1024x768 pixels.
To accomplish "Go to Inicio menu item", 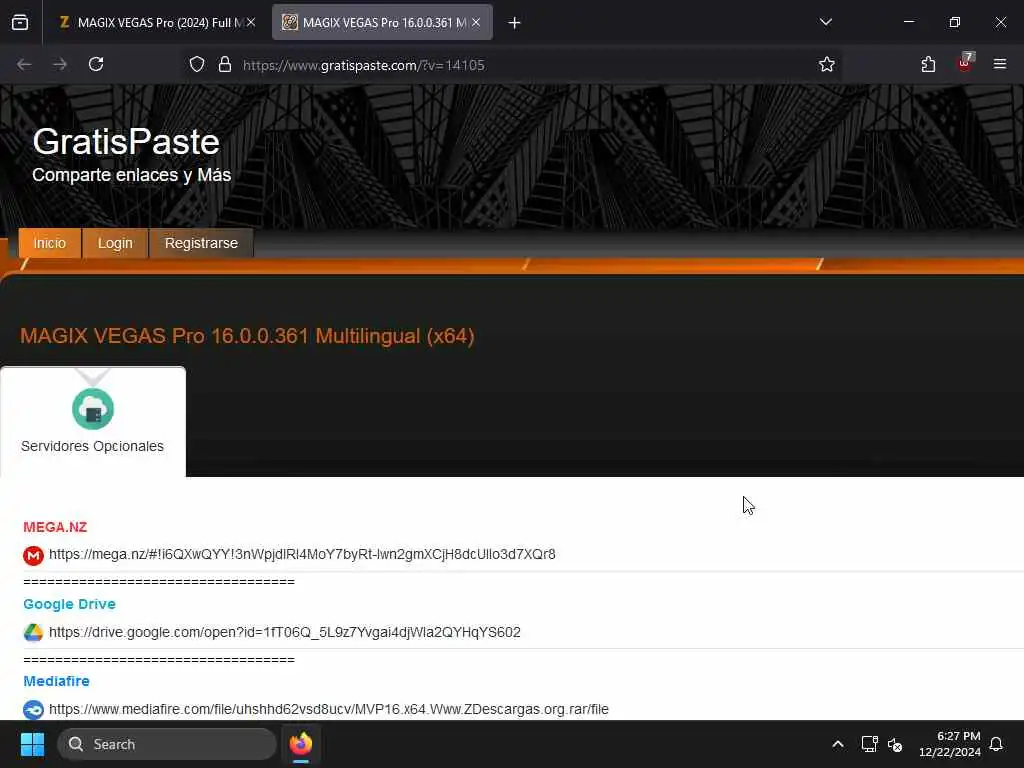I will pos(50,244).
